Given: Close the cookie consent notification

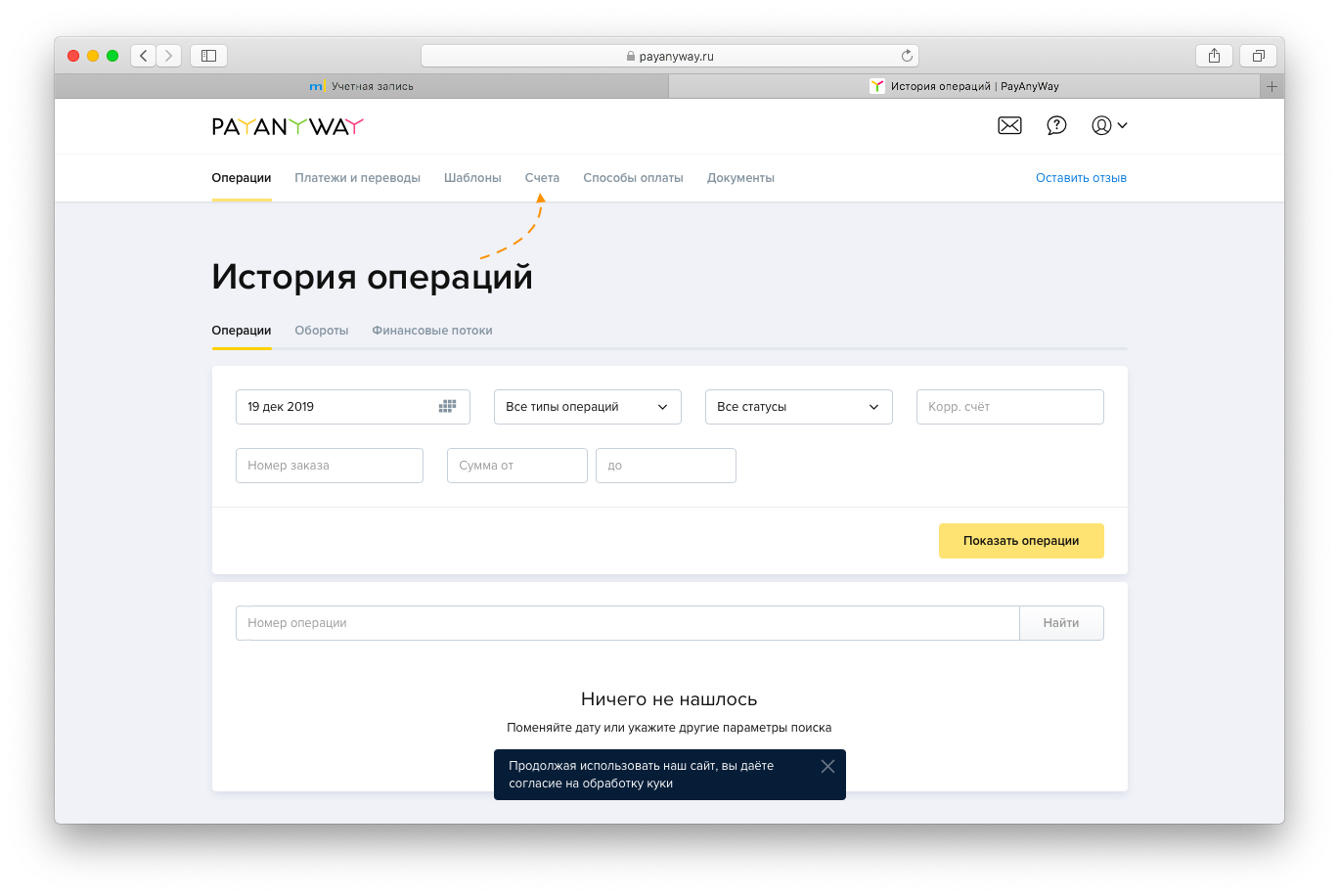Looking at the screenshot, I should pyautogui.click(x=827, y=766).
